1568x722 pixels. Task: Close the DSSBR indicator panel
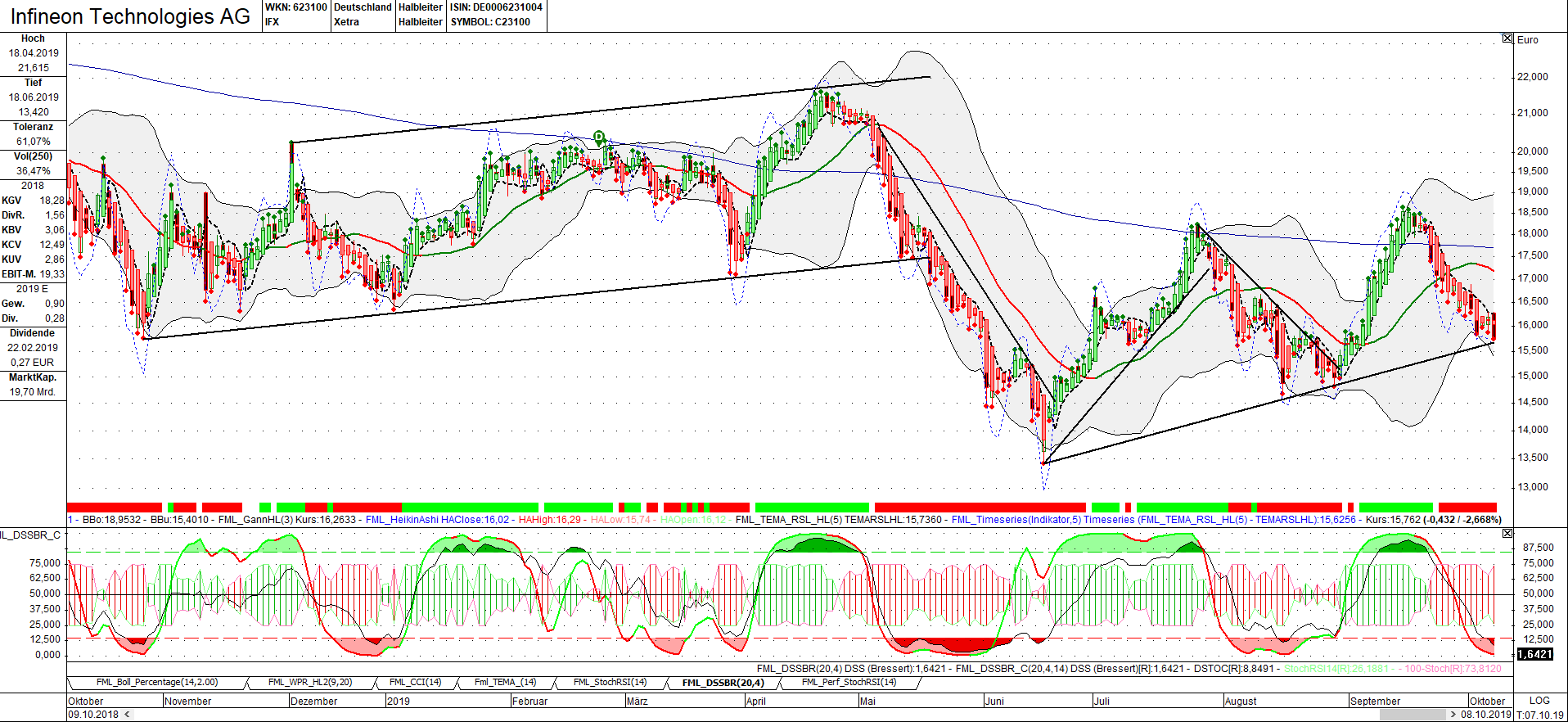click(x=1507, y=534)
